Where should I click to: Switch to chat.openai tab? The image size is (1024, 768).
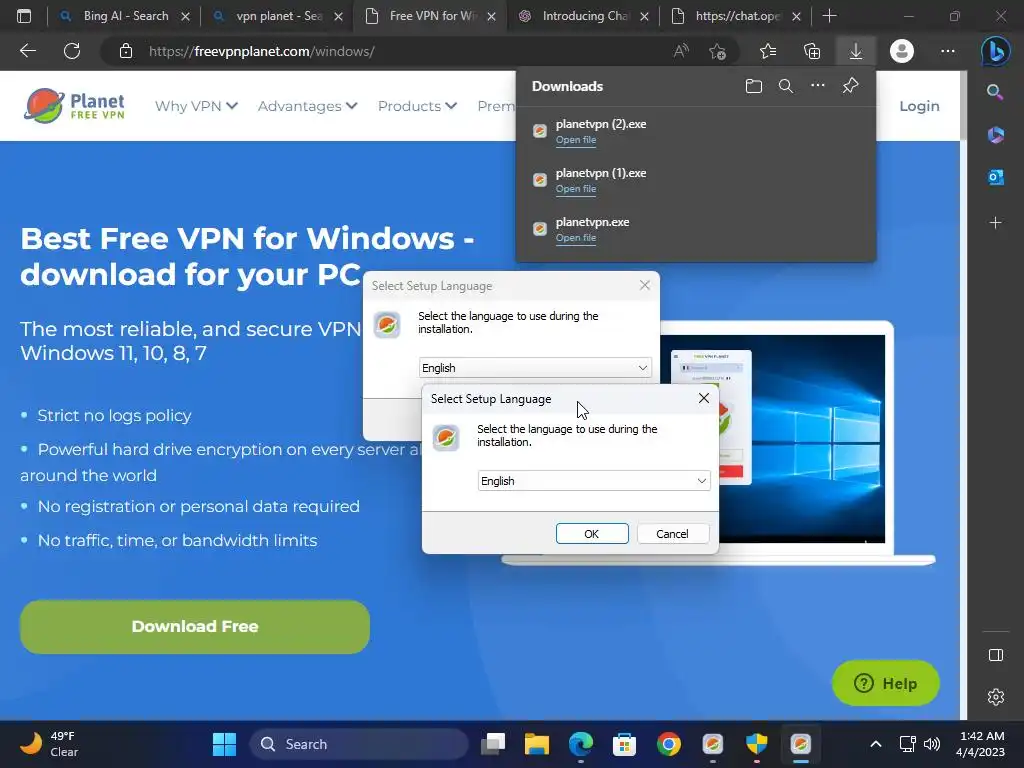(737, 16)
